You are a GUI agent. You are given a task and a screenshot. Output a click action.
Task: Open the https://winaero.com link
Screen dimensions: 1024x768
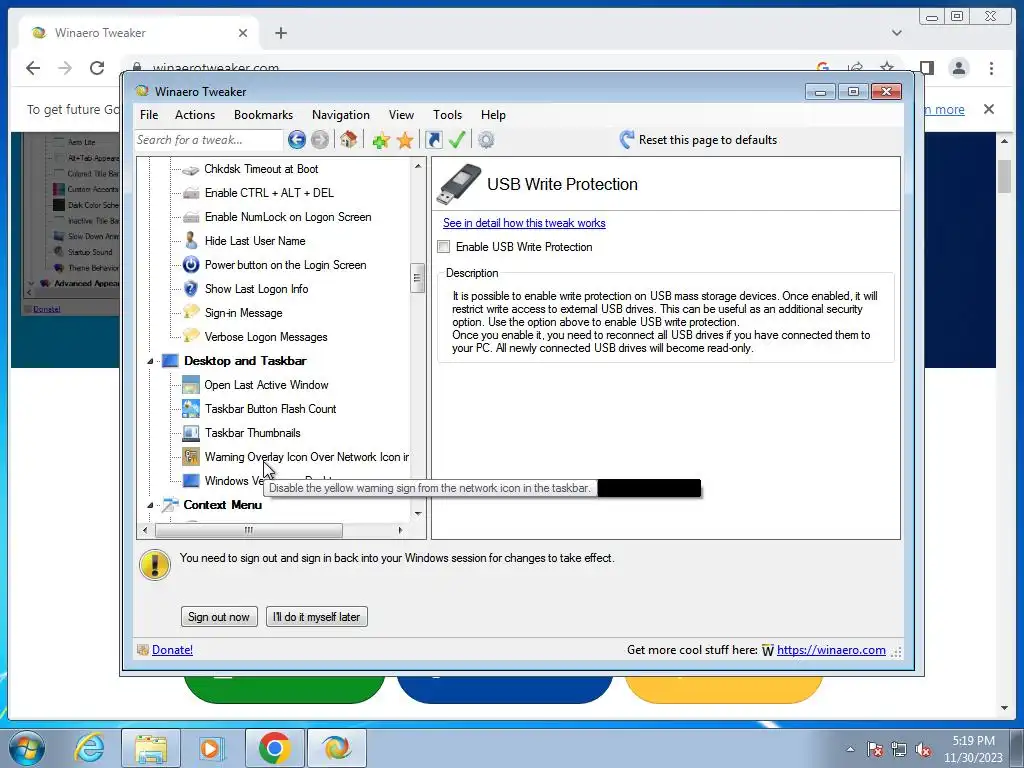(x=831, y=650)
